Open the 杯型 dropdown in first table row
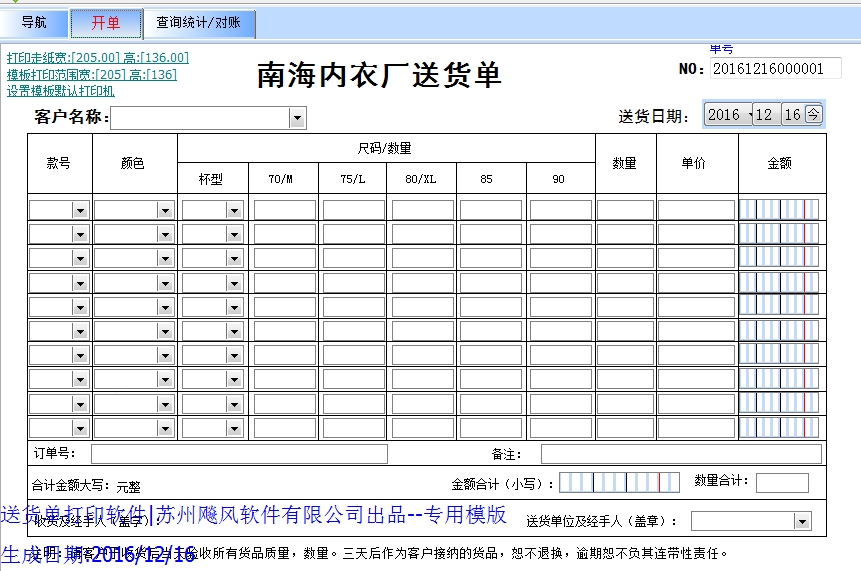The image size is (861, 571). tap(234, 210)
